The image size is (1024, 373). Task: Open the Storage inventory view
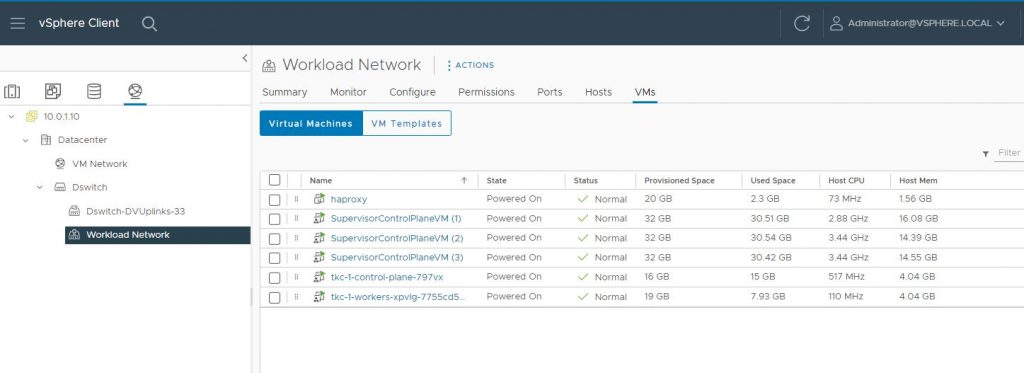point(94,91)
